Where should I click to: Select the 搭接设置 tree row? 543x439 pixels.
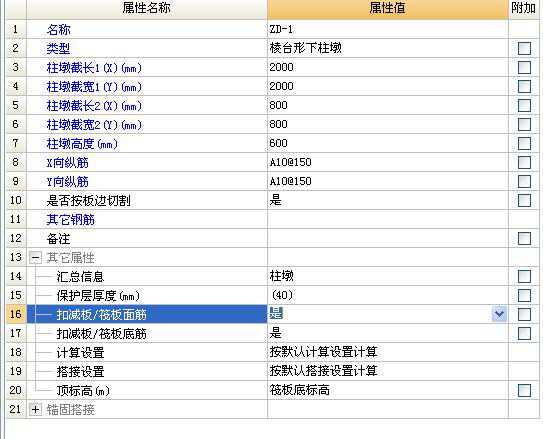coord(147,371)
